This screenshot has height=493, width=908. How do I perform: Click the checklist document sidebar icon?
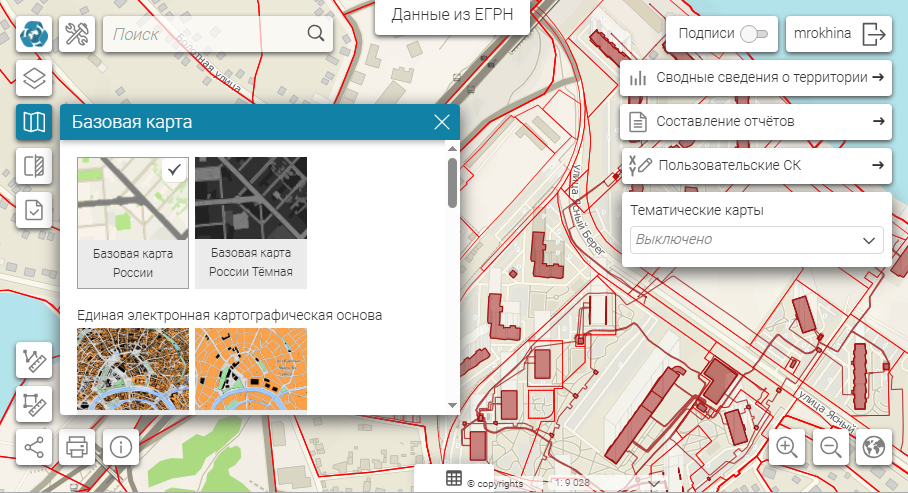[x=34, y=210]
